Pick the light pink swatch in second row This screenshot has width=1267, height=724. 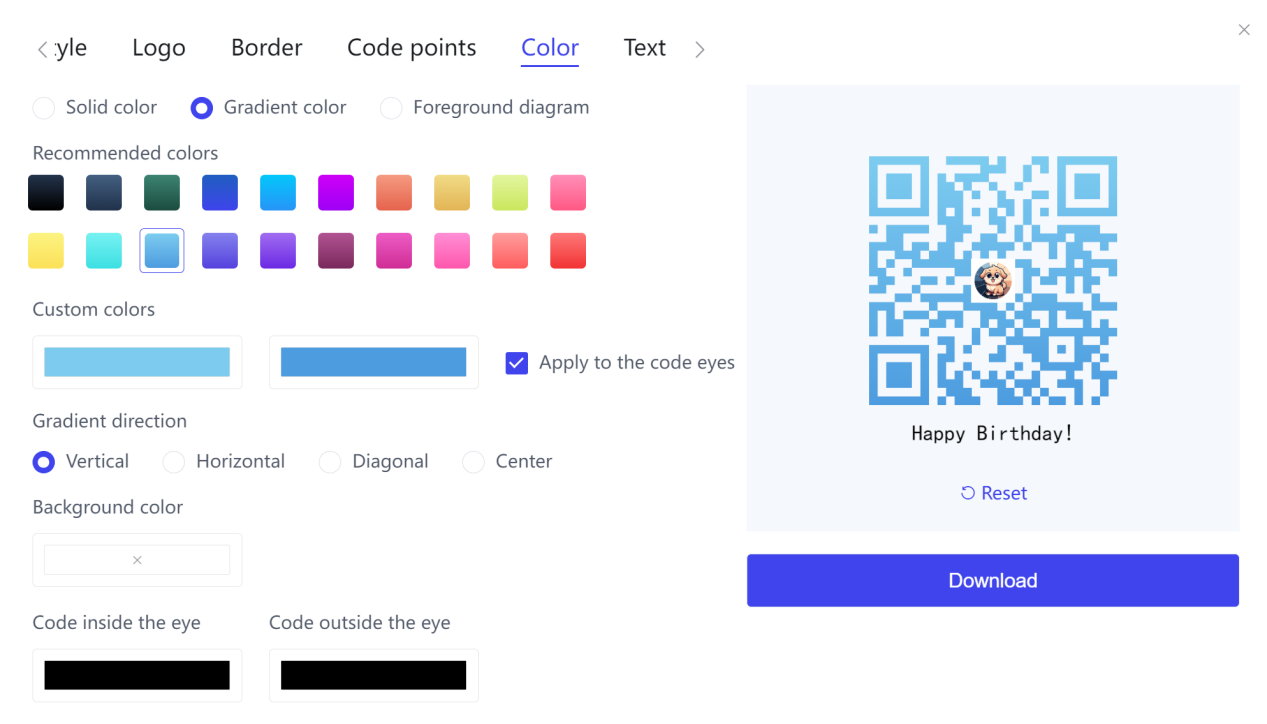[452, 250]
